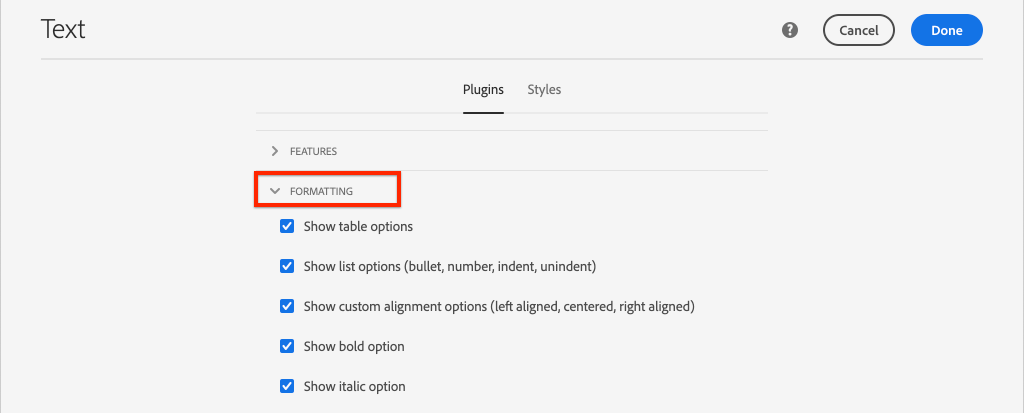The height and width of the screenshot is (413, 1024).
Task: Click the Cancel button
Action: pyautogui.click(x=859, y=30)
